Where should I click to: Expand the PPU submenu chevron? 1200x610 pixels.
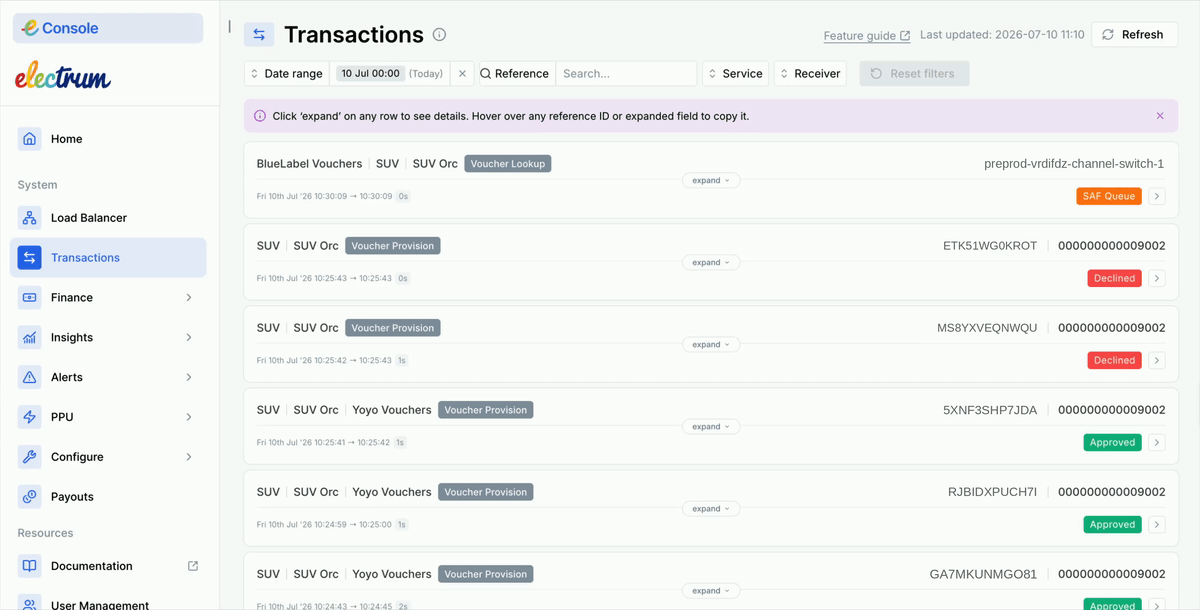(189, 417)
